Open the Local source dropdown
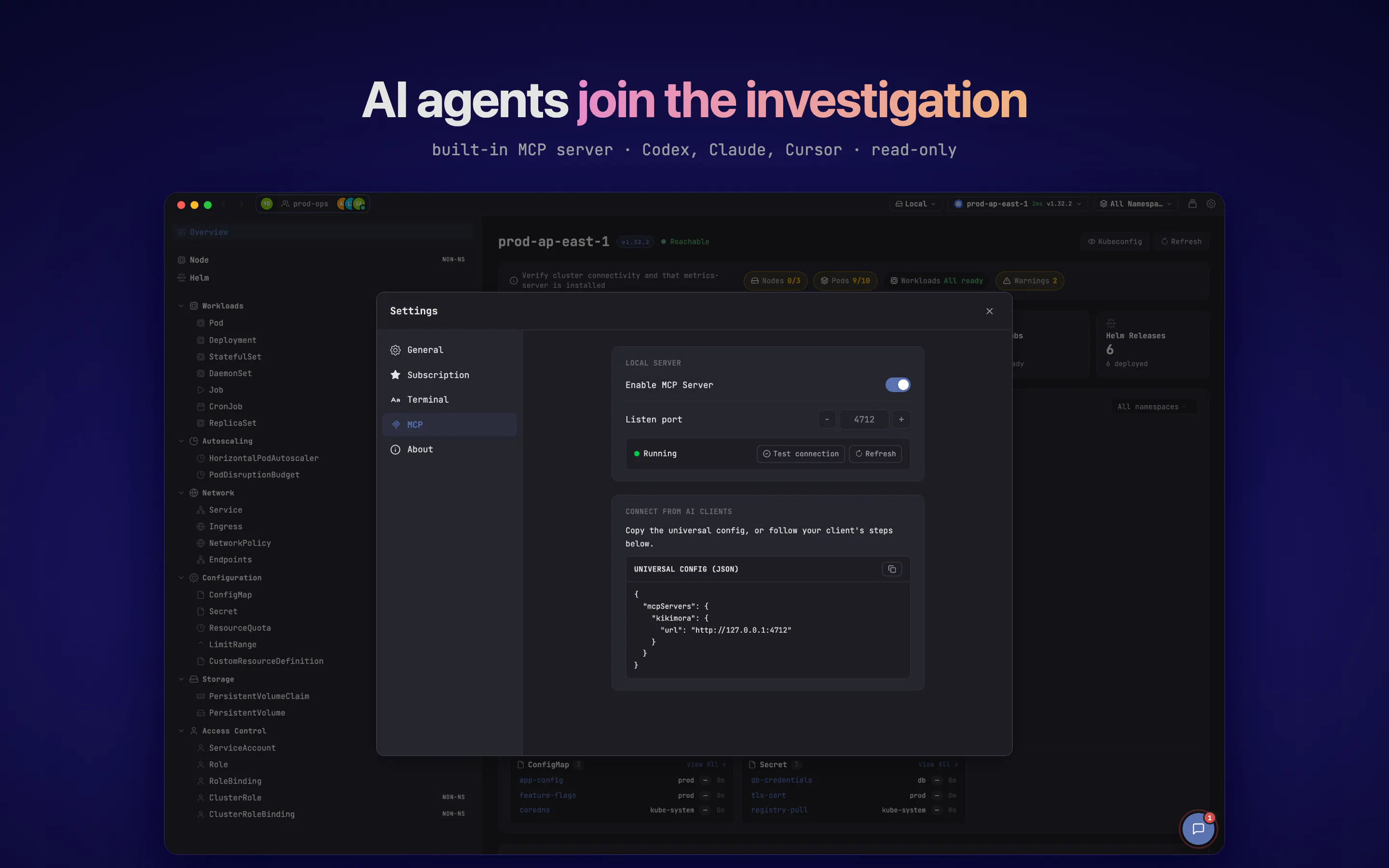Screen dimensions: 1389x868 (915, 204)
